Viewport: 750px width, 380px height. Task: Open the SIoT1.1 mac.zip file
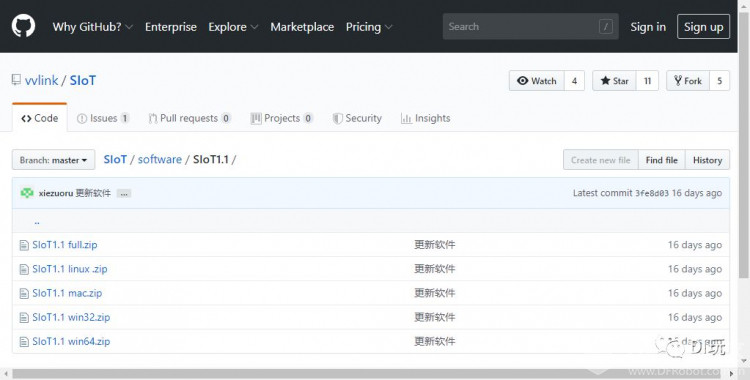pyautogui.click(x=67, y=293)
